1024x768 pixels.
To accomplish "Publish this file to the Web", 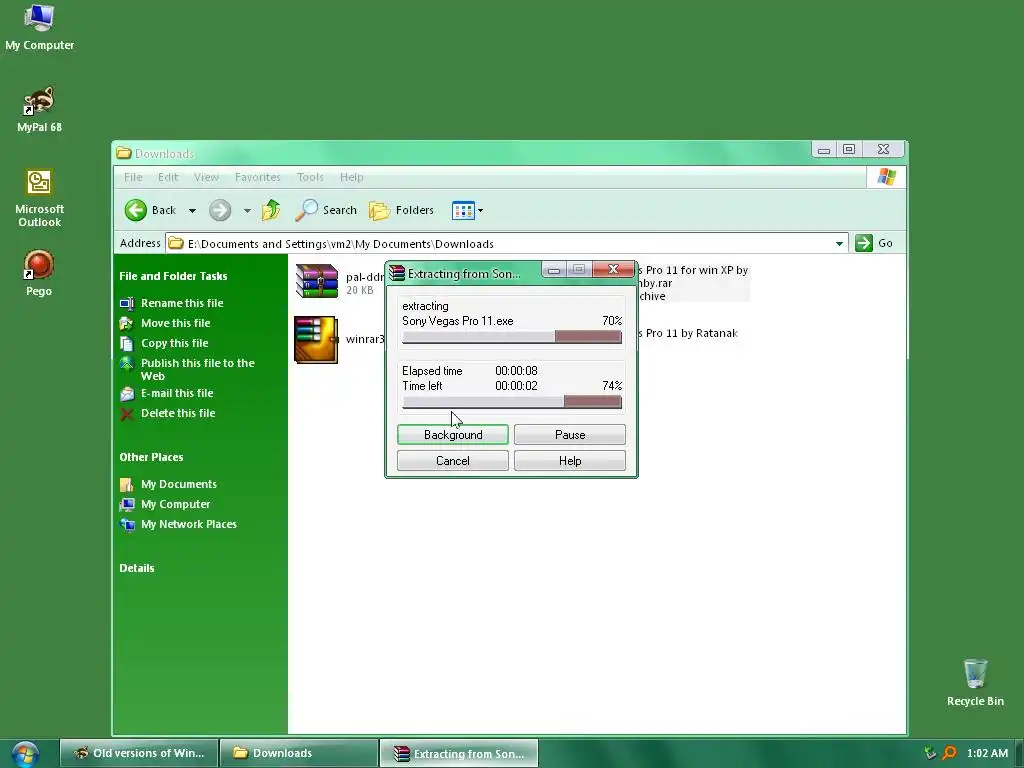I will pyautogui.click(x=197, y=370).
